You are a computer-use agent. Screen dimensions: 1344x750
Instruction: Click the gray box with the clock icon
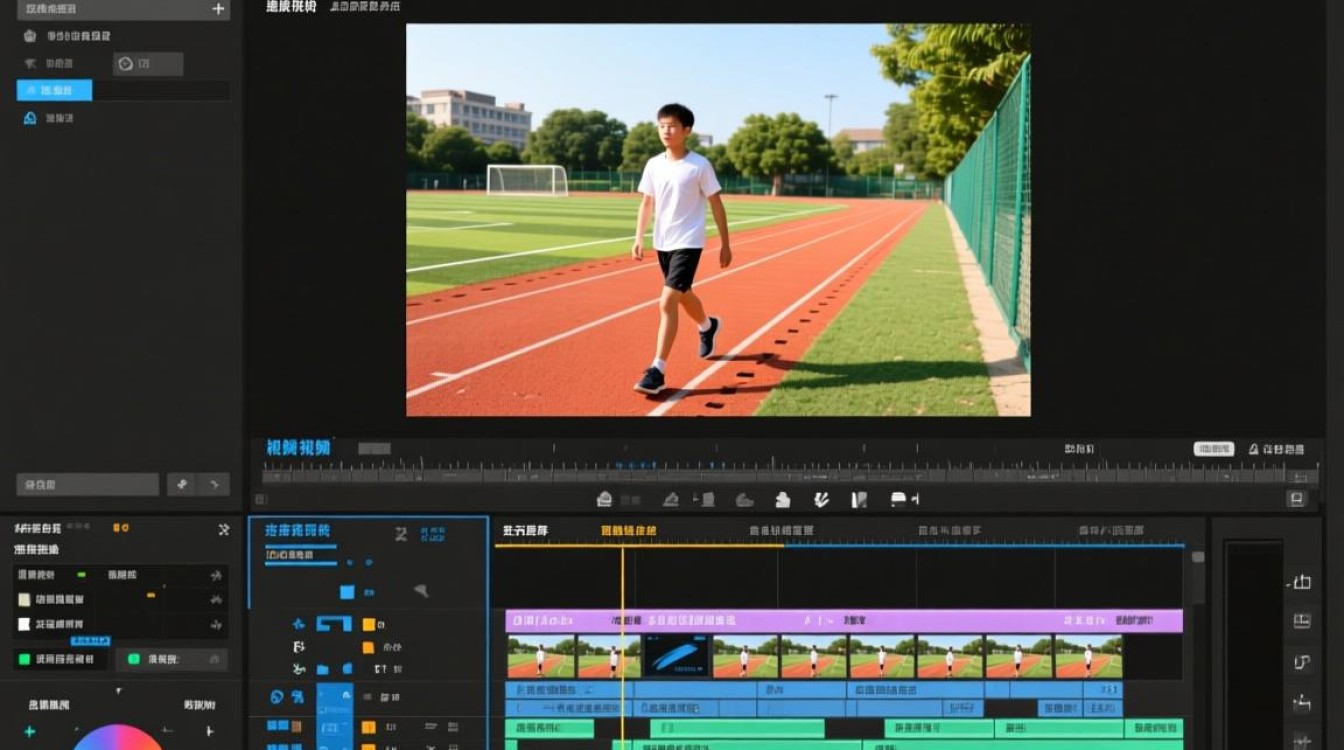(x=148, y=64)
